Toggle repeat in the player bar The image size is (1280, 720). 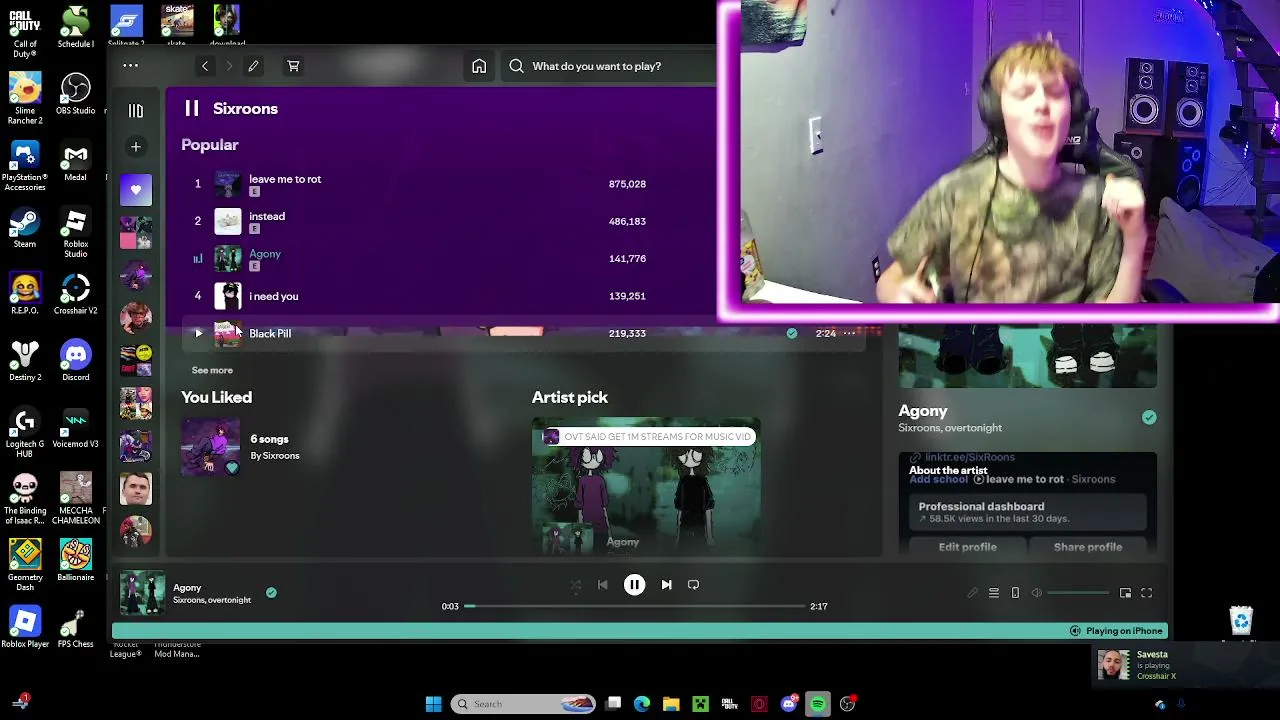coord(693,585)
